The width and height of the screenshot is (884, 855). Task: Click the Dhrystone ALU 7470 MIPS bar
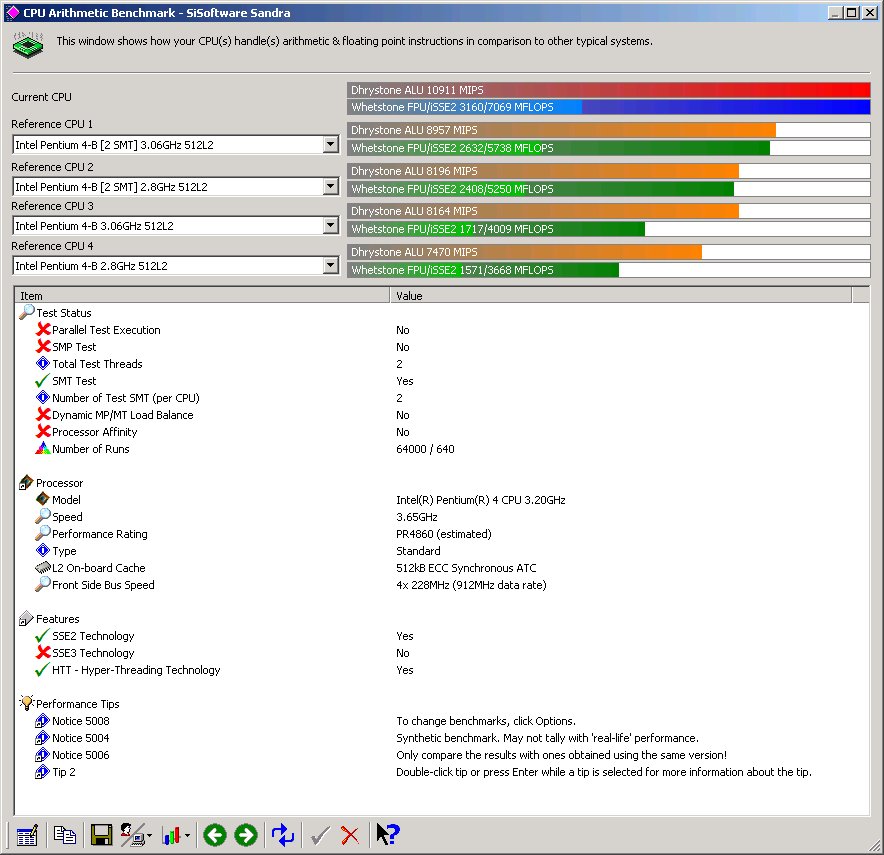coord(609,252)
